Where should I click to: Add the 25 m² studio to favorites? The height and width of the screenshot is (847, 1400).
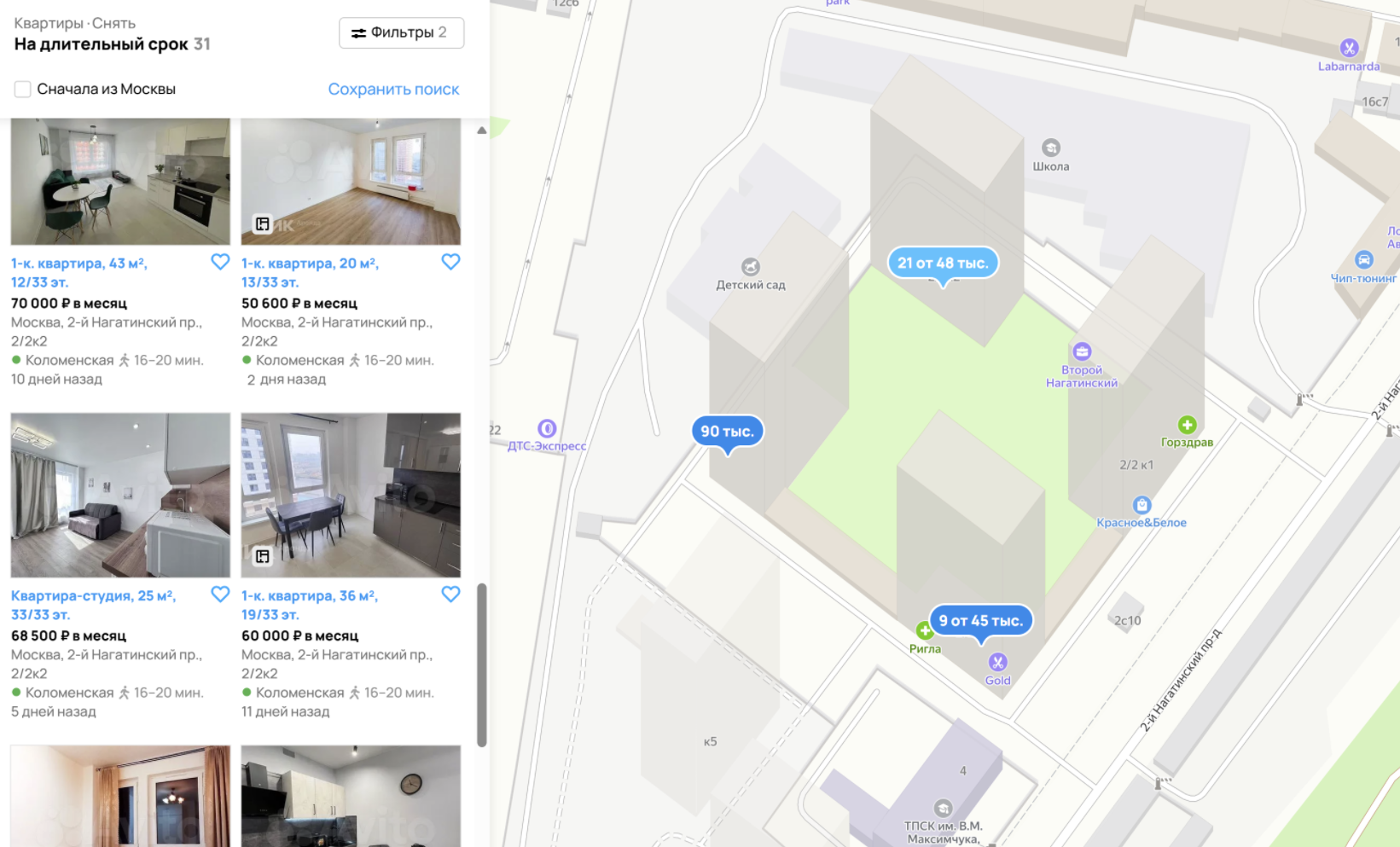point(220,594)
